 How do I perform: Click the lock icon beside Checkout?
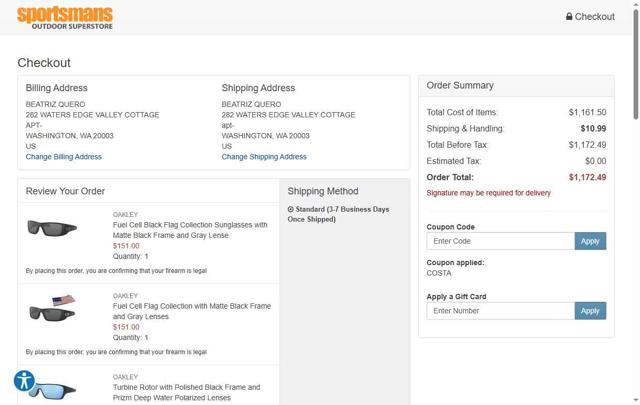point(569,17)
